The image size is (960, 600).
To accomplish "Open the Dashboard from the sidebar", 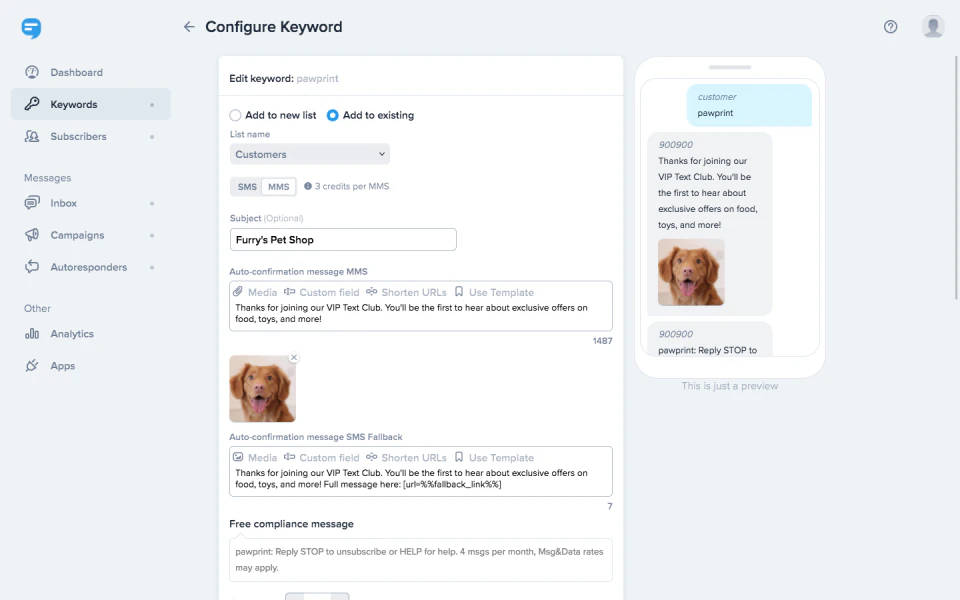I will [75, 72].
